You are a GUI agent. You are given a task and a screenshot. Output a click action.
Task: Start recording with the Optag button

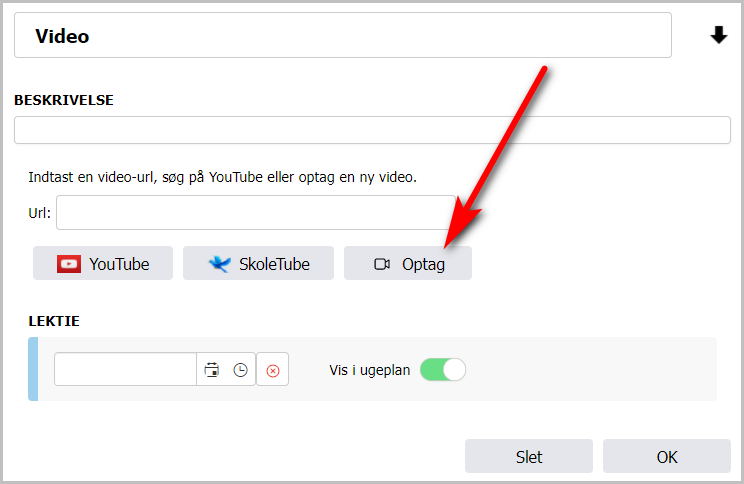408,263
